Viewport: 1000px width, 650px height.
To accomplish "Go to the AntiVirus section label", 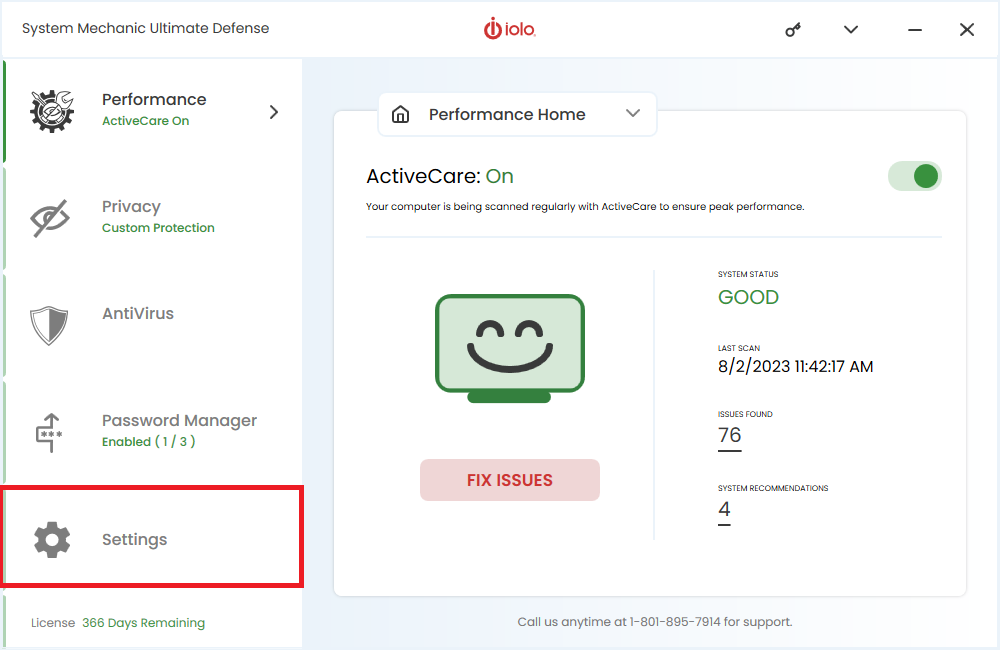I will [x=138, y=314].
